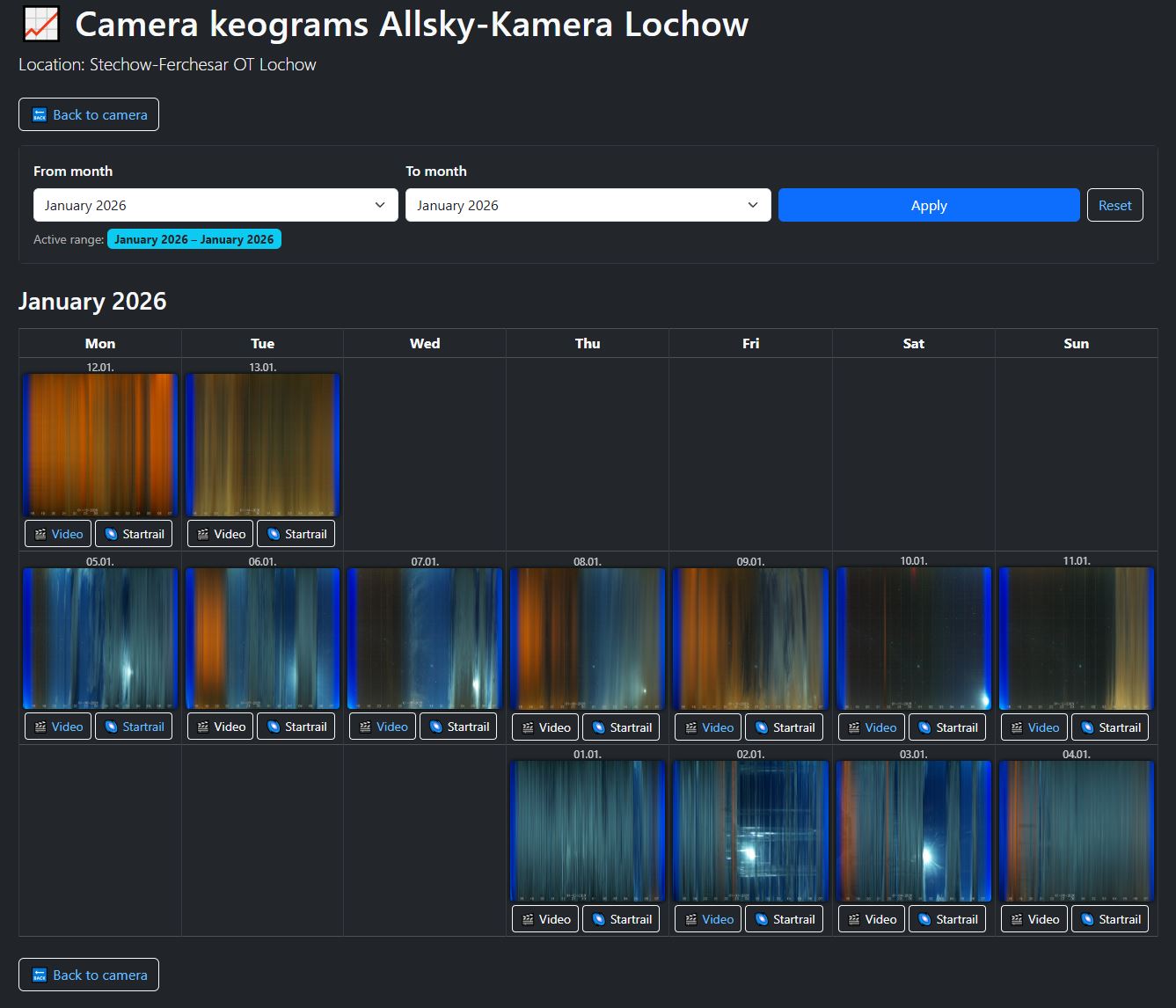This screenshot has height=1008, width=1176.
Task: Click the camera icon on top Back button
Action: coord(39,114)
